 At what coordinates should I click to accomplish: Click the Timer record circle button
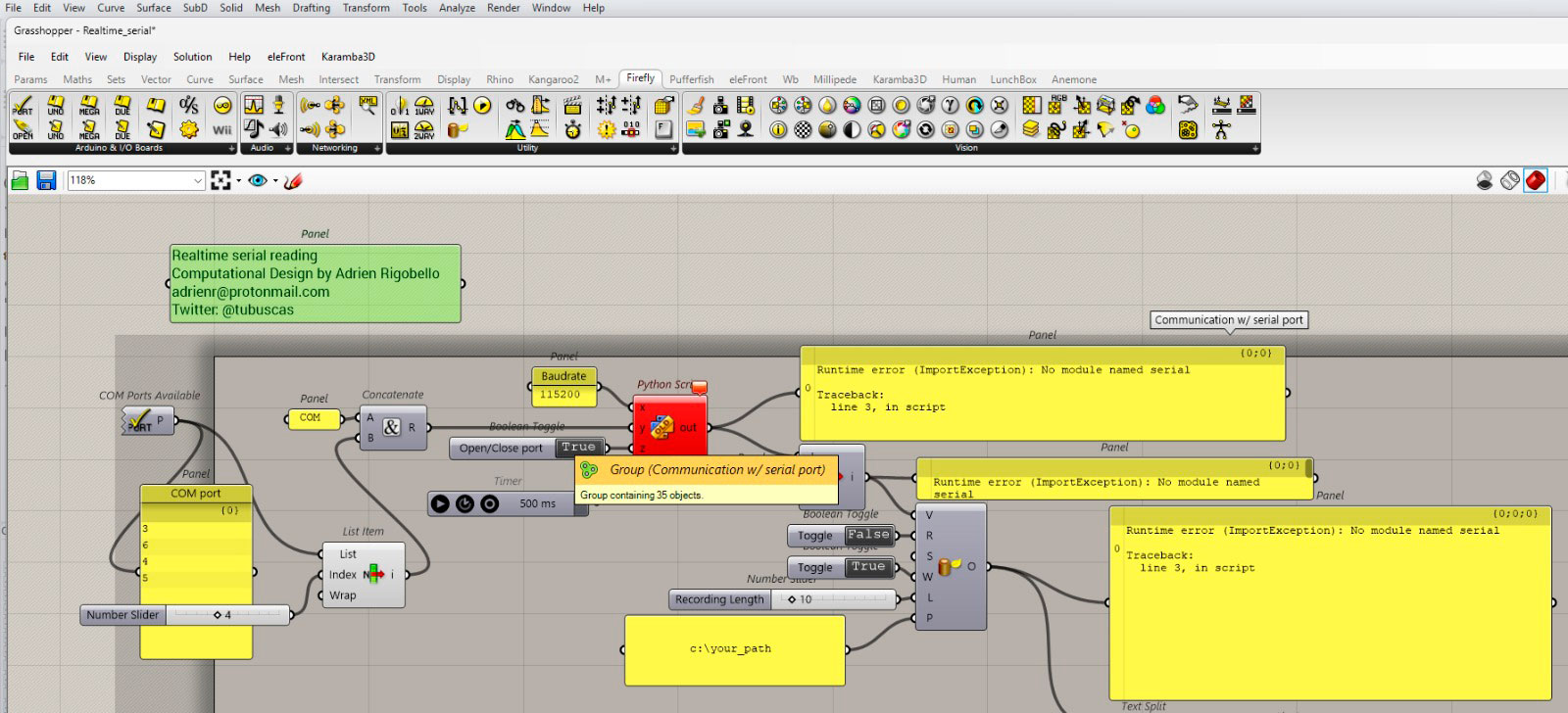[x=489, y=503]
